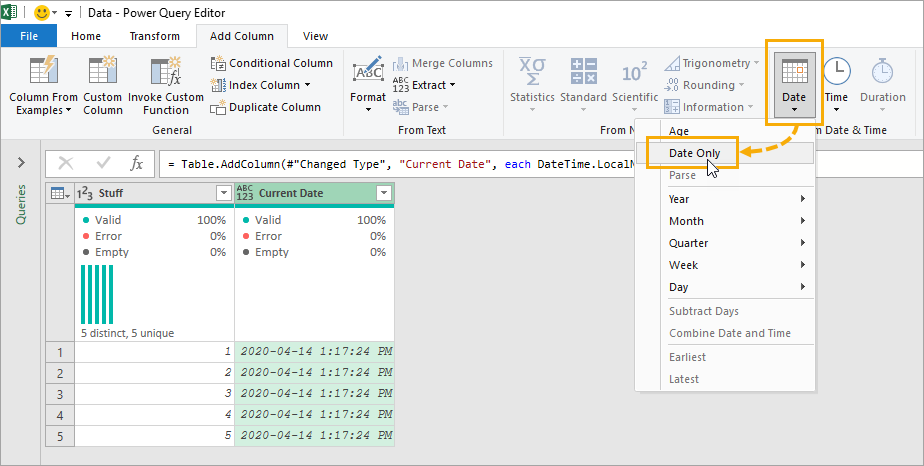Viewport: 924px width, 466px height.
Task: Click the fx function icon
Action: coord(137,163)
